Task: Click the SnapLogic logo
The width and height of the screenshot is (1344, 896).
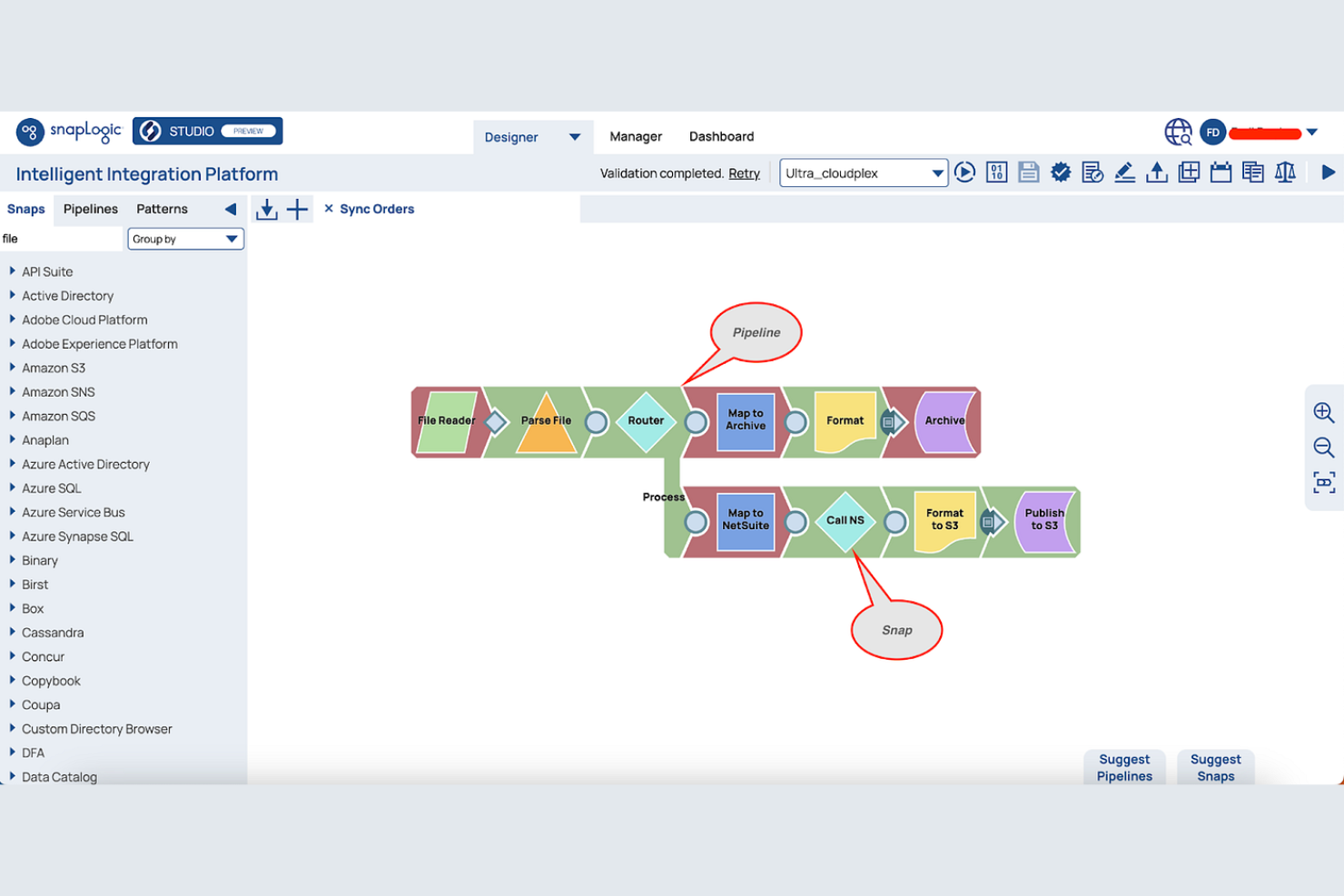Action: pyautogui.click(x=69, y=132)
